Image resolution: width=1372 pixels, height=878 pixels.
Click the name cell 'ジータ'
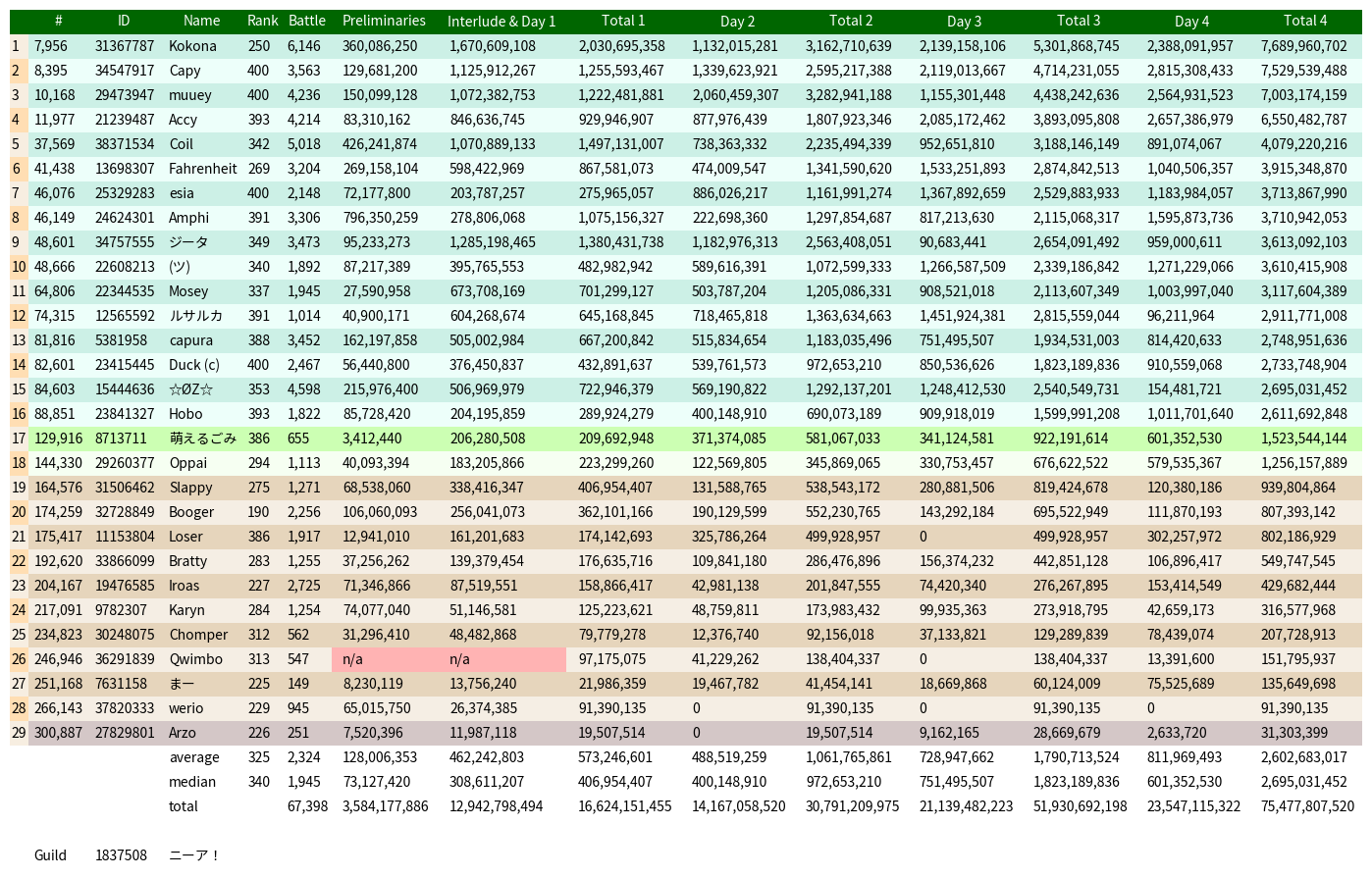coord(188,242)
